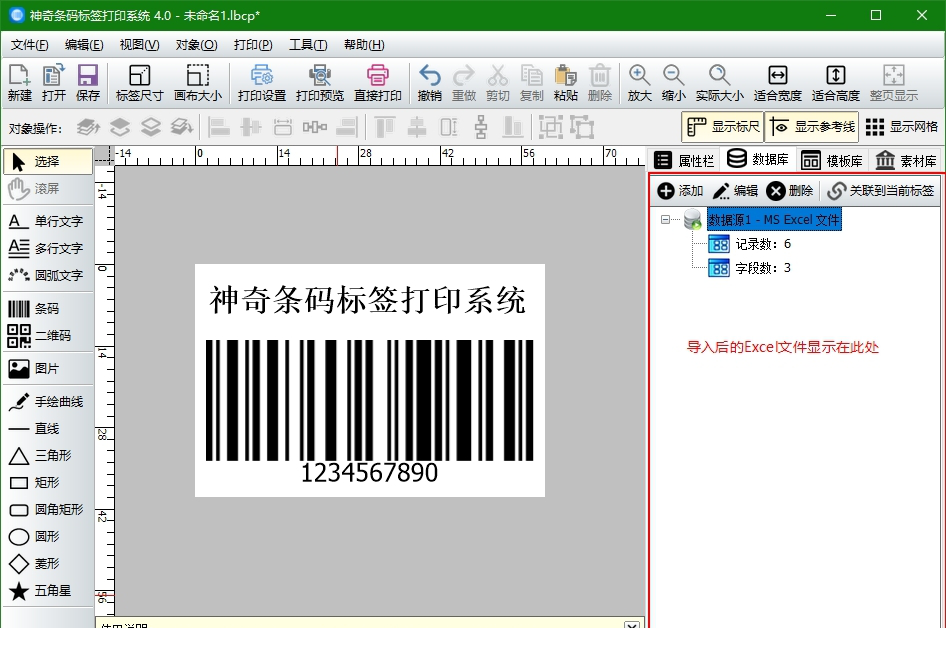Image resolution: width=946 pixels, height=653 pixels.
Task: Click the 直接打印 direct print icon
Action: coord(377,83)
